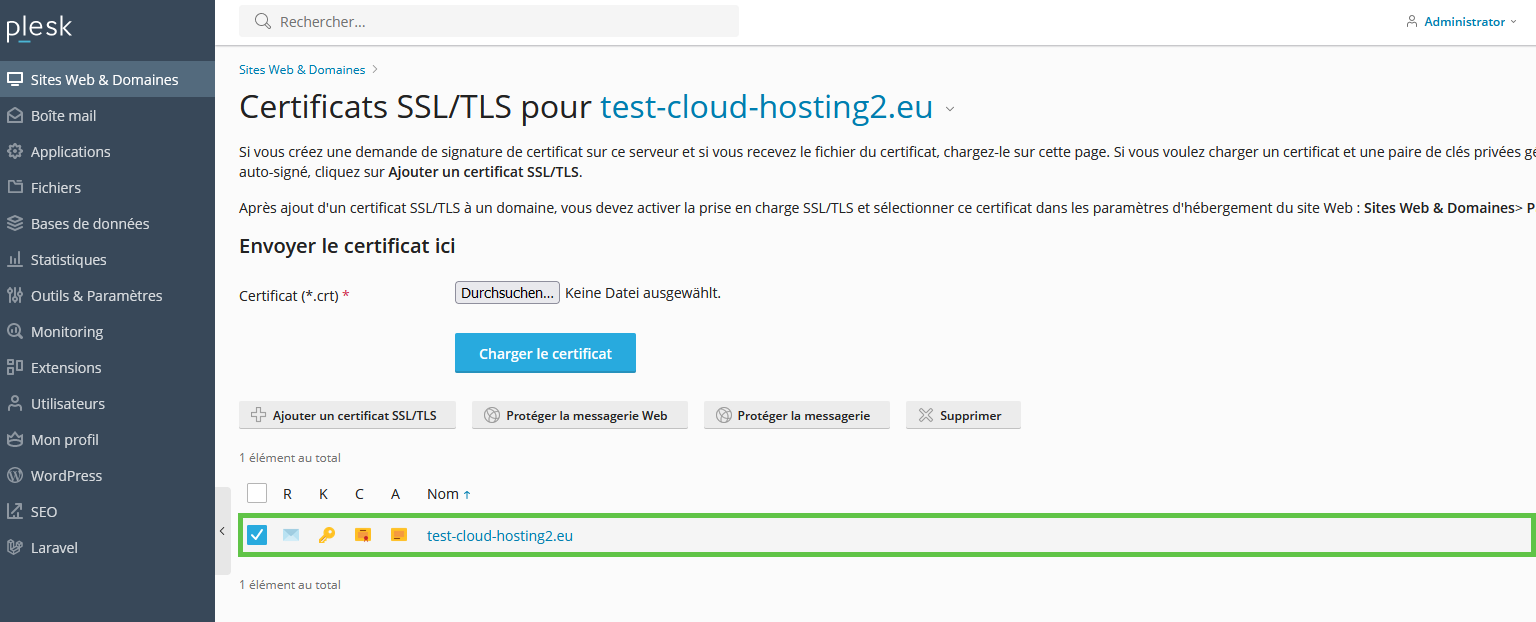The image size is (1536, 622).
Task: Click the Mon profil icon
Action: [x=15, y=439]
